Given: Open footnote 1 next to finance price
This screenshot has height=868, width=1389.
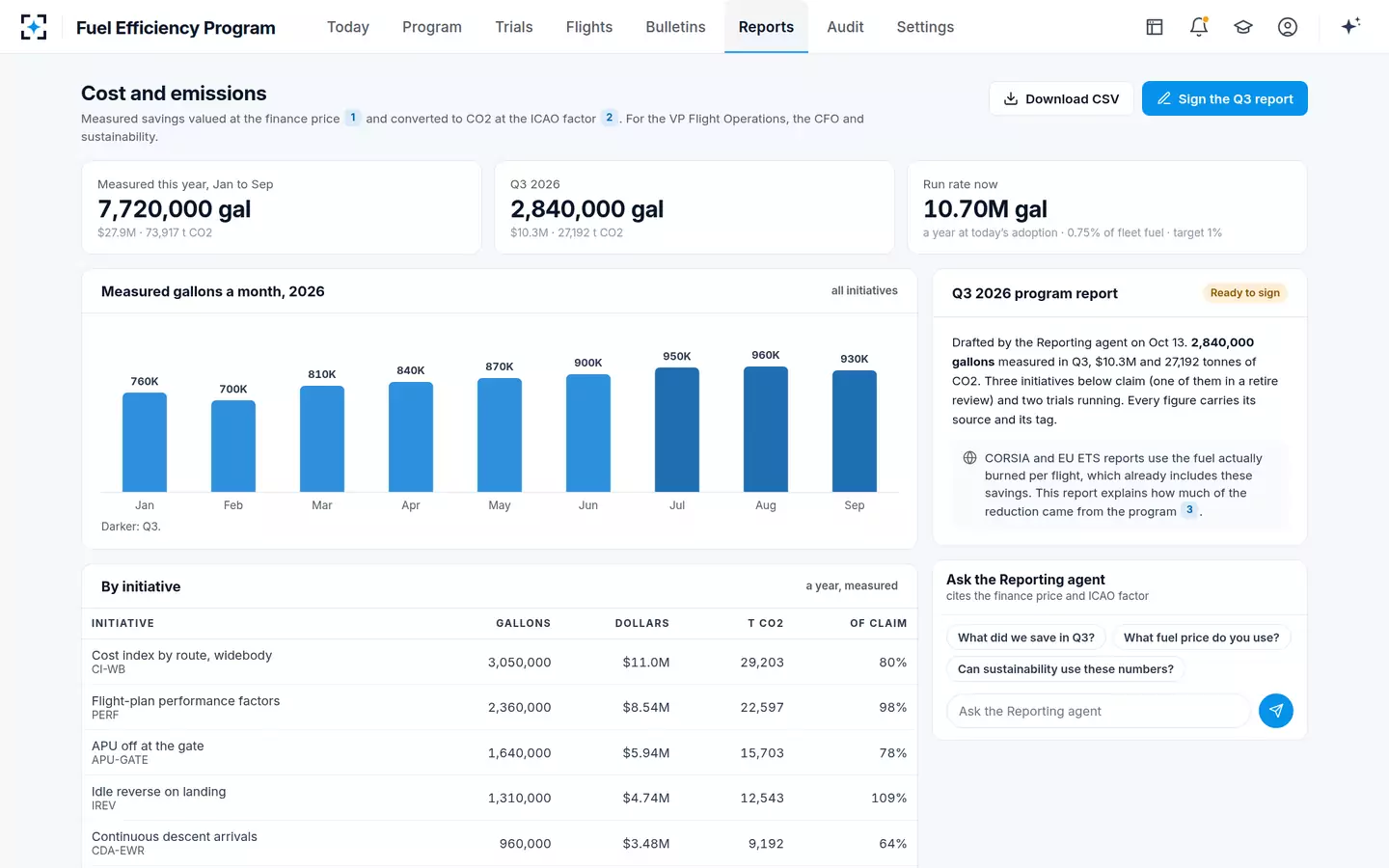Looking at the screenshot, I should click(x=353, y=118).
